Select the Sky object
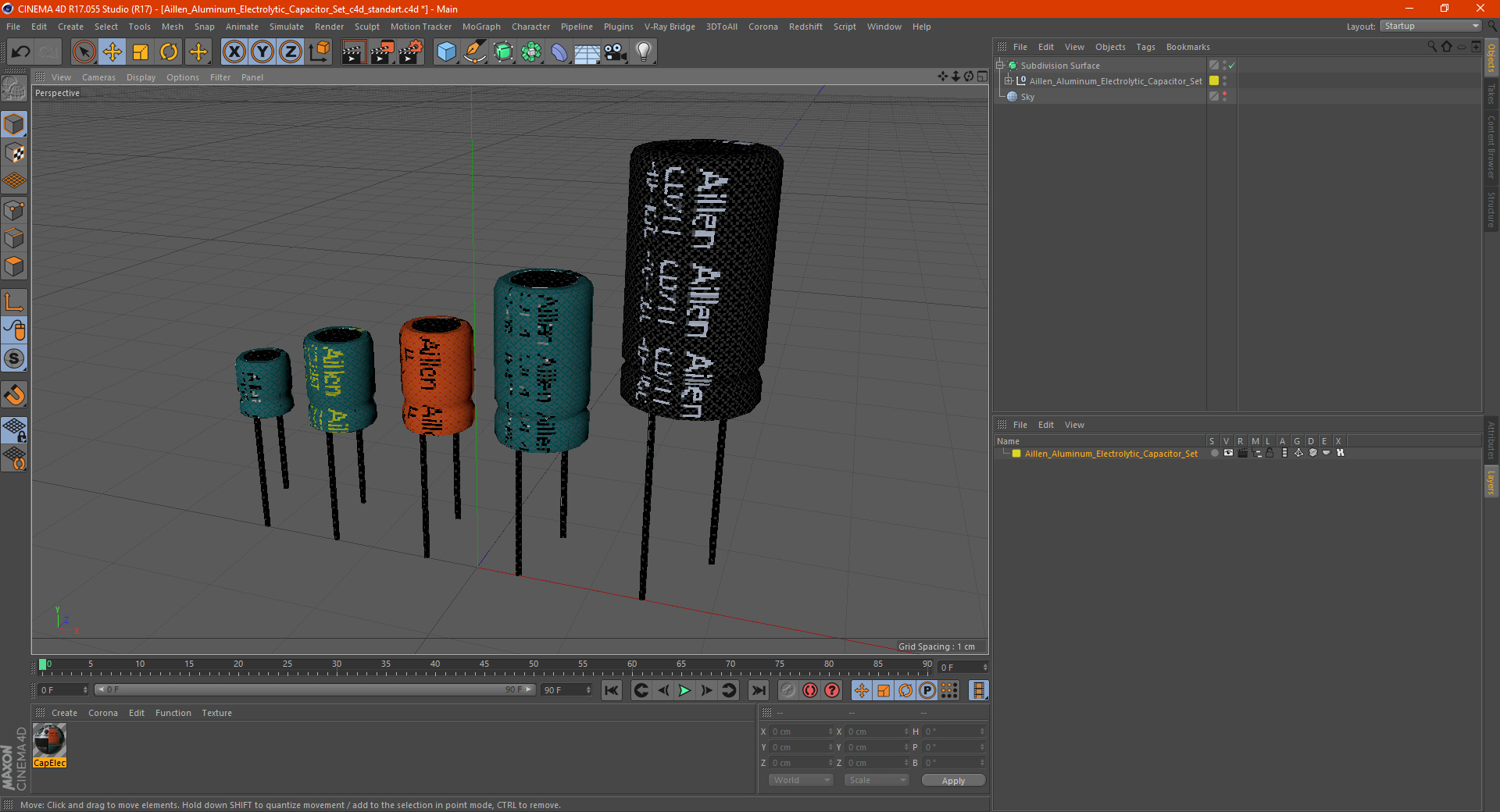The width and height of the screenshot is (1500, 812). [1027, 97]
